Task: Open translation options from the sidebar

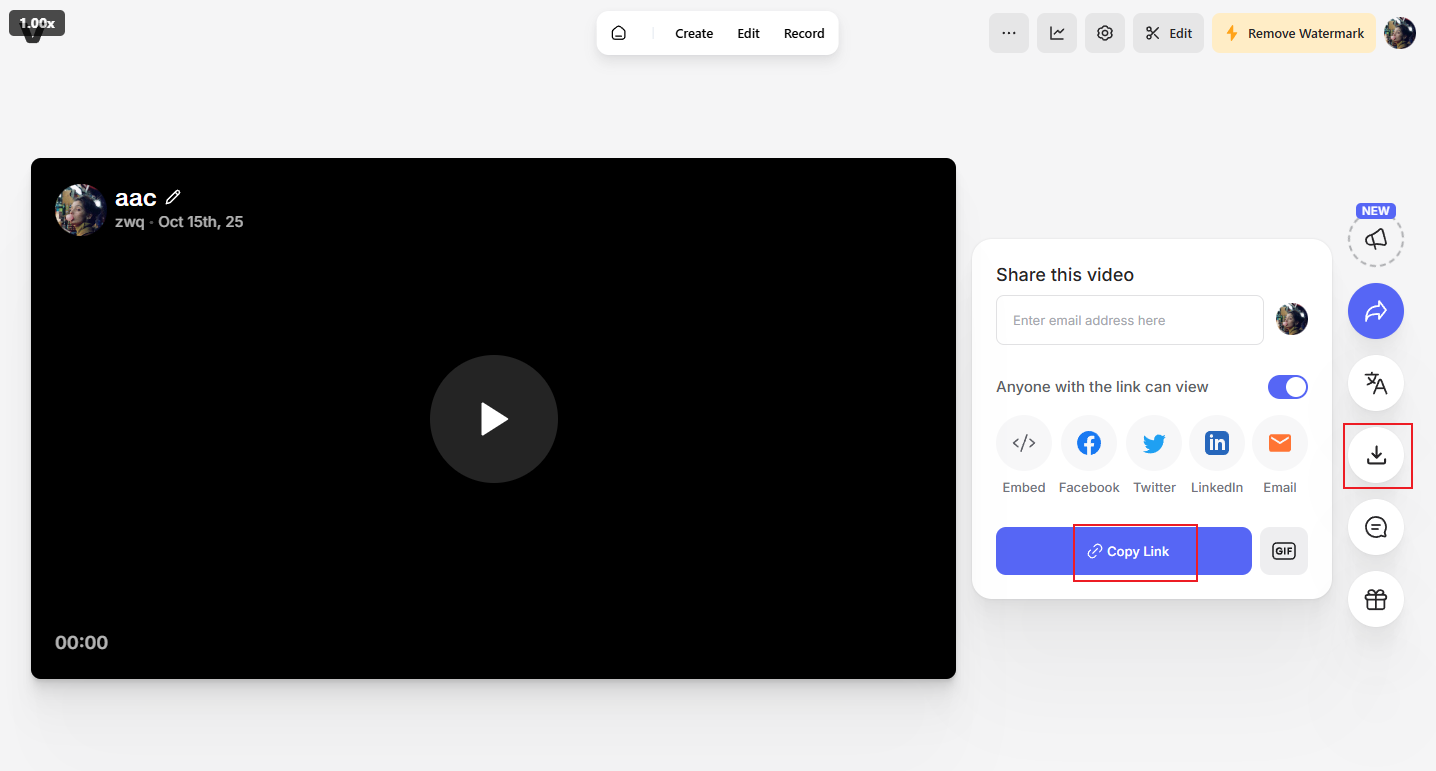Action: point(1375,383)
